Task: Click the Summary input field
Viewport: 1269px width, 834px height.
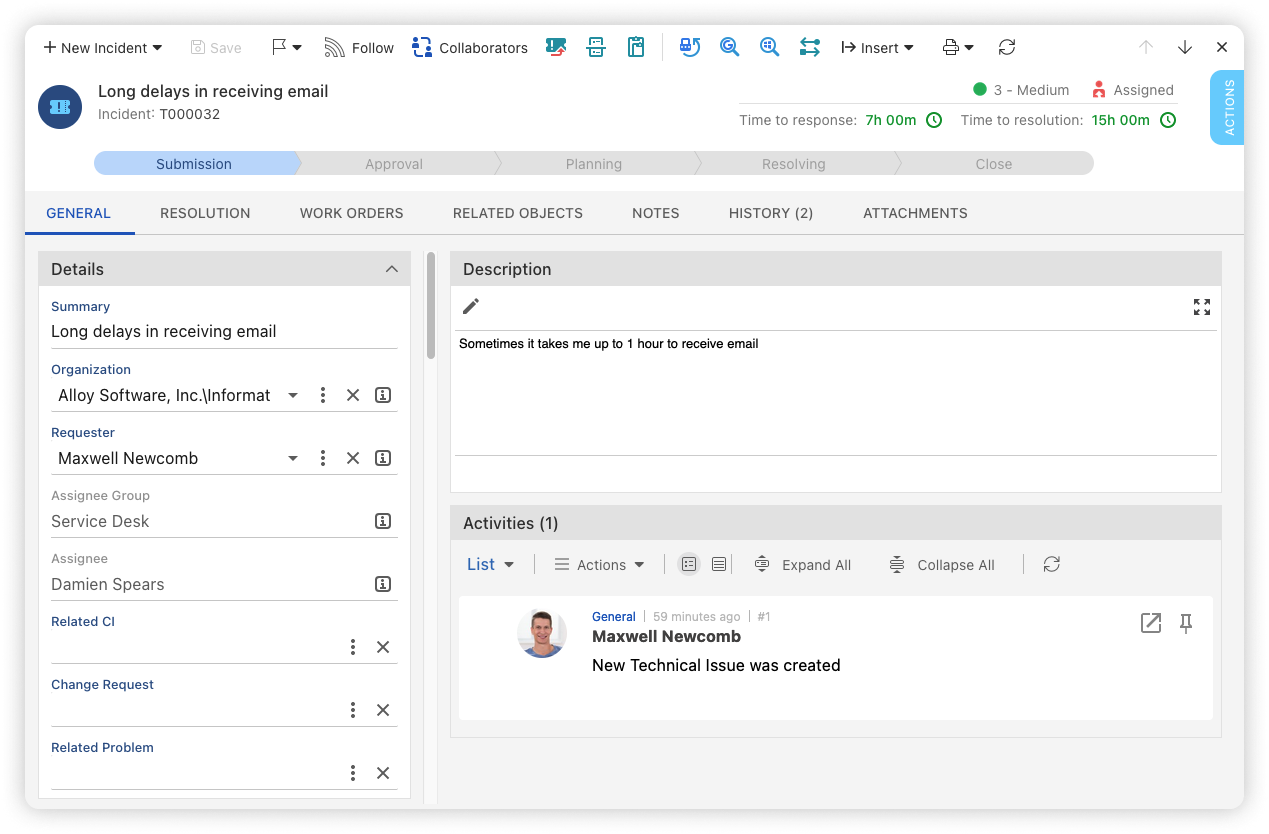Action: [224, 332]
